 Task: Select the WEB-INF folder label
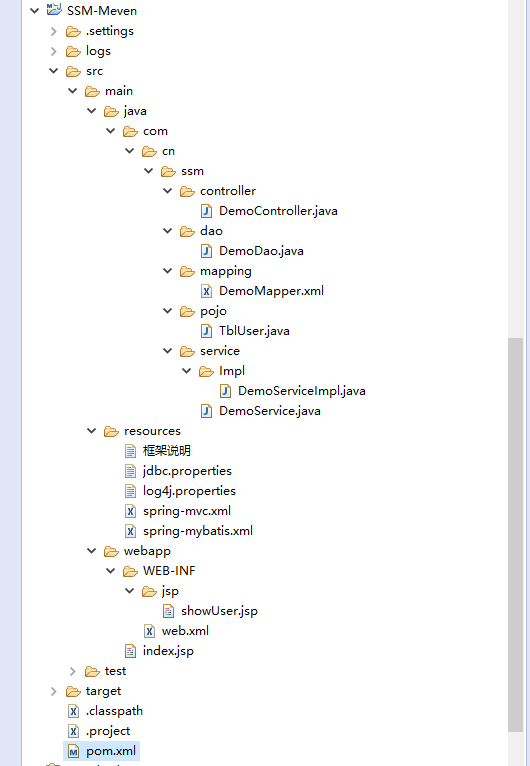pos(169,571)
